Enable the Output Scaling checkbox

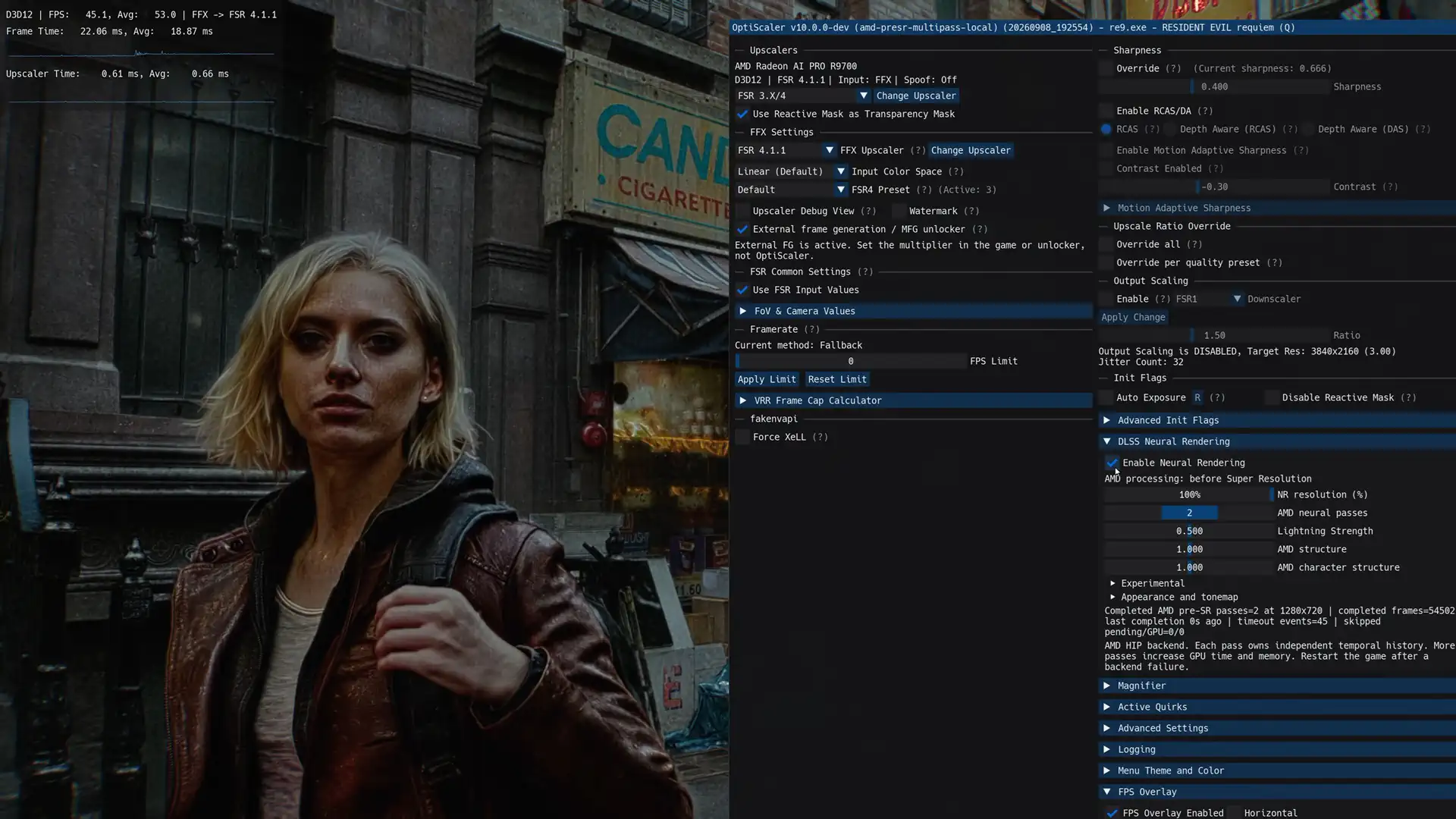coord(1106,299)
